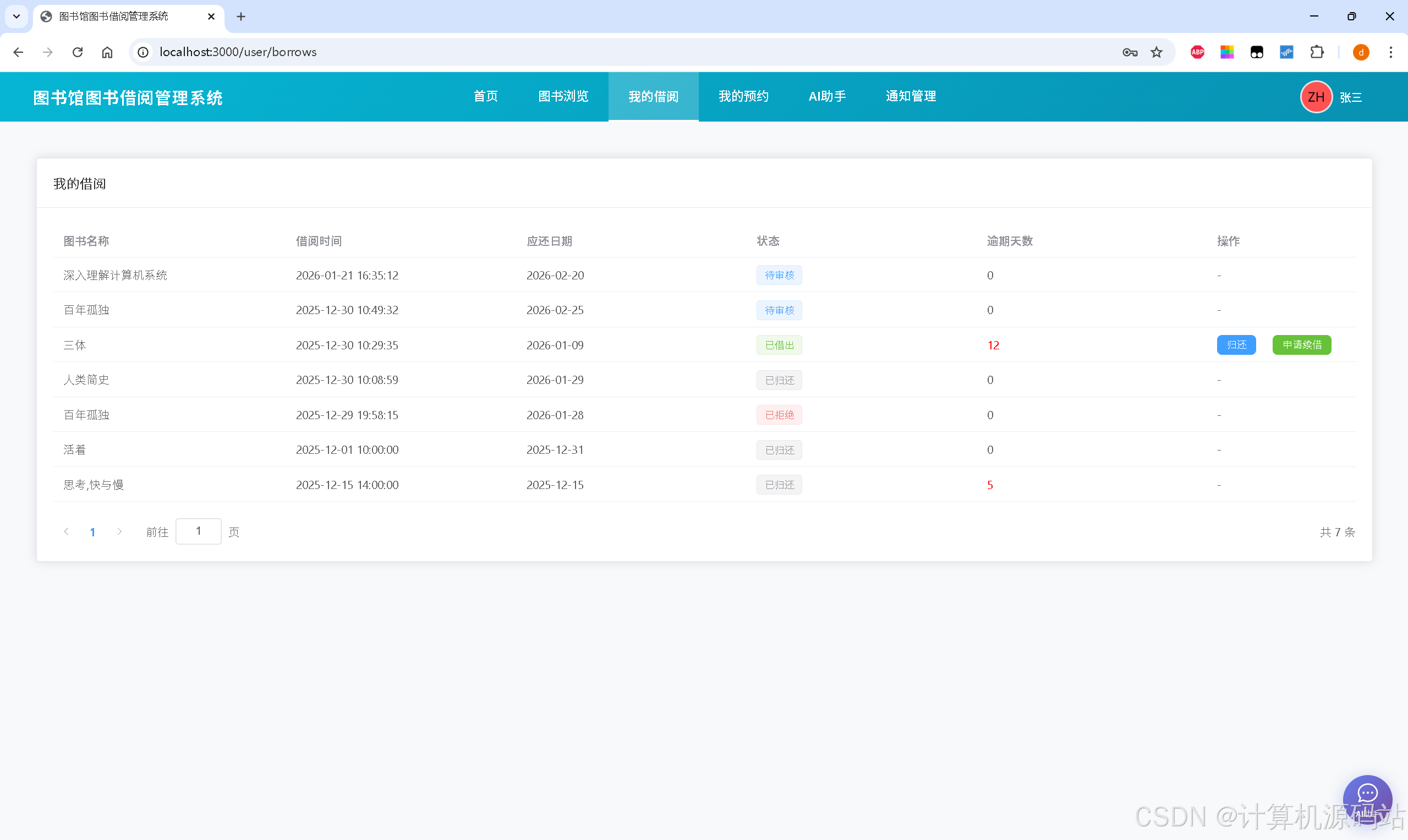Switch to 图书浏览 navigation tab
Screen dimensions: 1408x840
click(563, 96)
